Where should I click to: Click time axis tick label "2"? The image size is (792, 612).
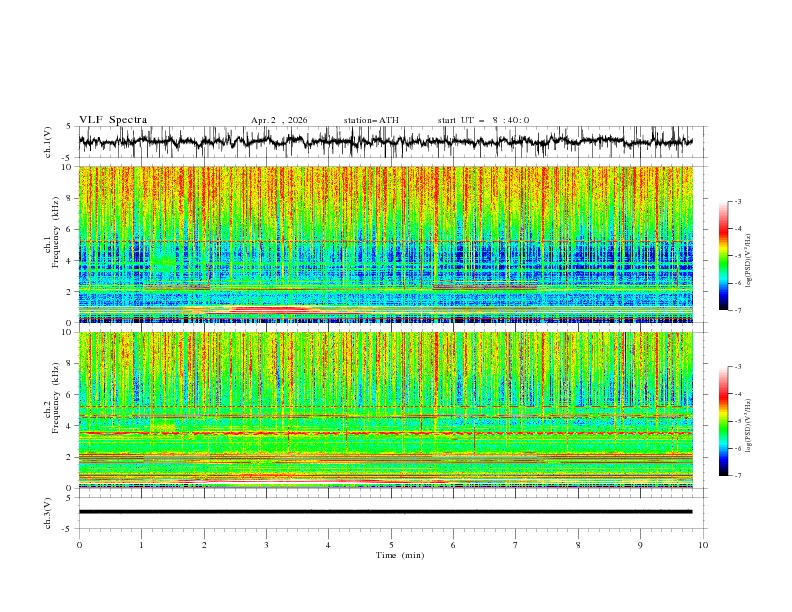pyautogui.click(x=204, y=545)
